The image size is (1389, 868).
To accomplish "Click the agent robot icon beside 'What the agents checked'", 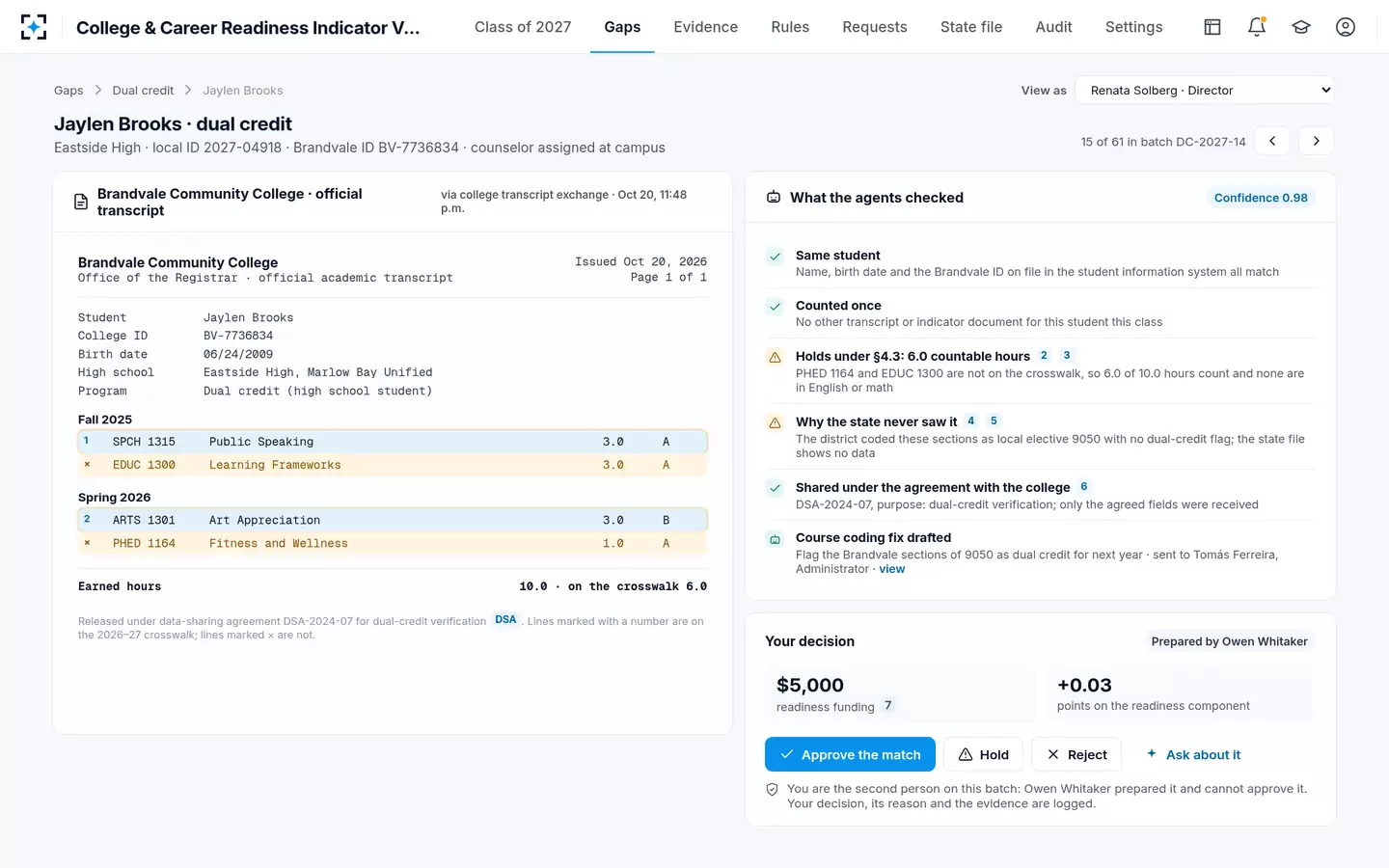I will pyautogui.click(x=774, y=198).
